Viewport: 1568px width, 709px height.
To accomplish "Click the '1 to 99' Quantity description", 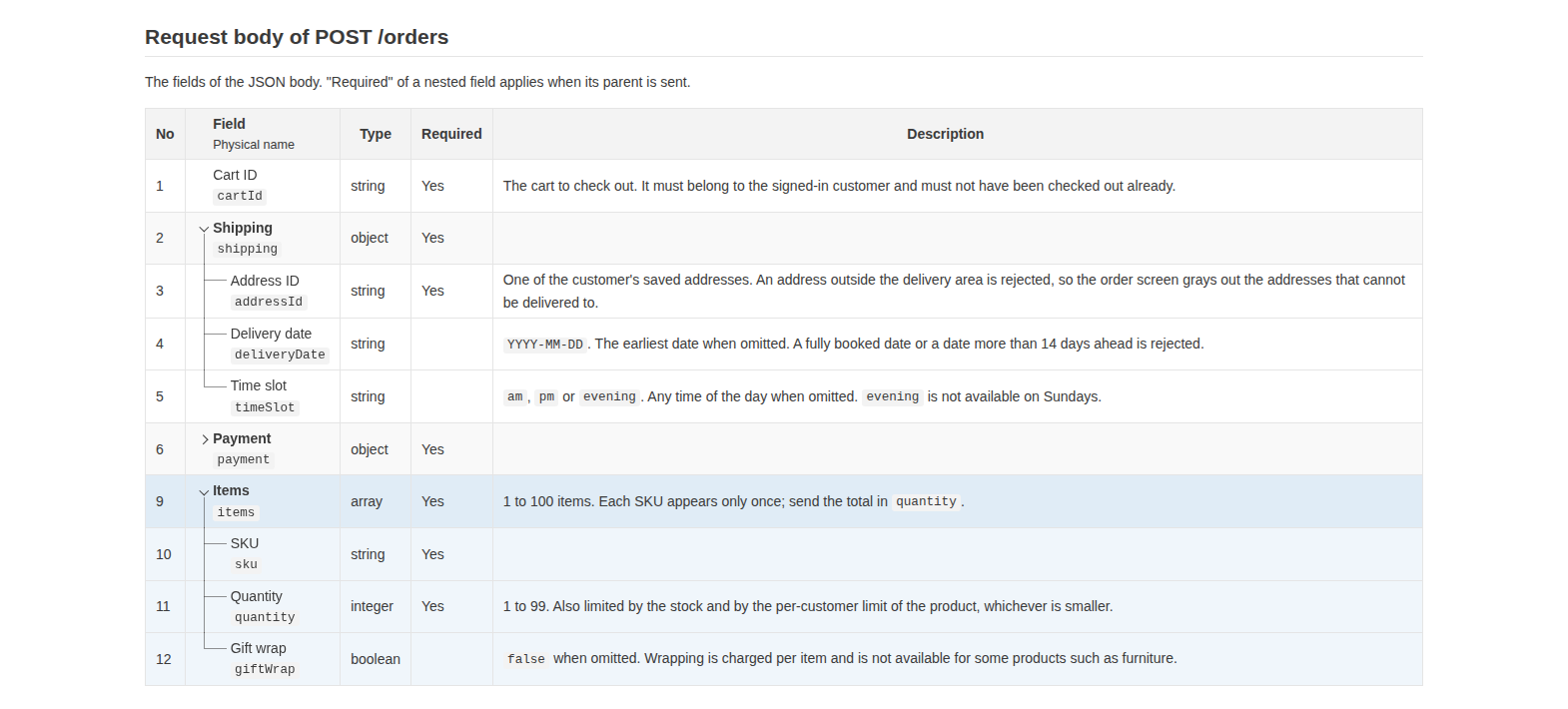I will (x=808, y=606).
